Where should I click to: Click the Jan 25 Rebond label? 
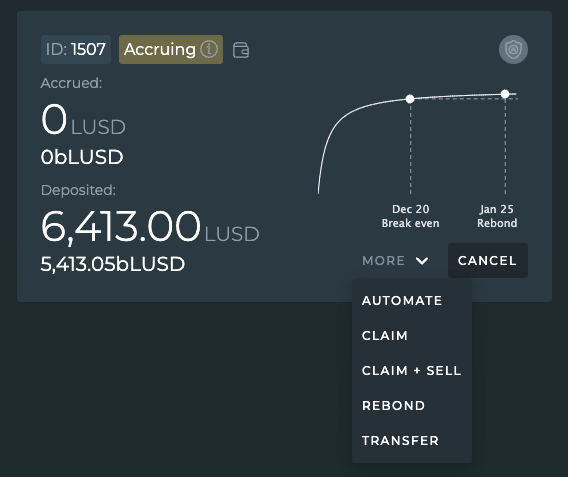coord(497,216)
